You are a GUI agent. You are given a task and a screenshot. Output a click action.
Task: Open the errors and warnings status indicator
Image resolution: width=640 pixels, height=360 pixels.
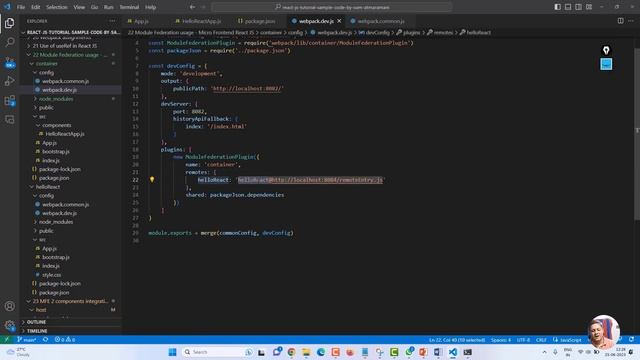64,340
